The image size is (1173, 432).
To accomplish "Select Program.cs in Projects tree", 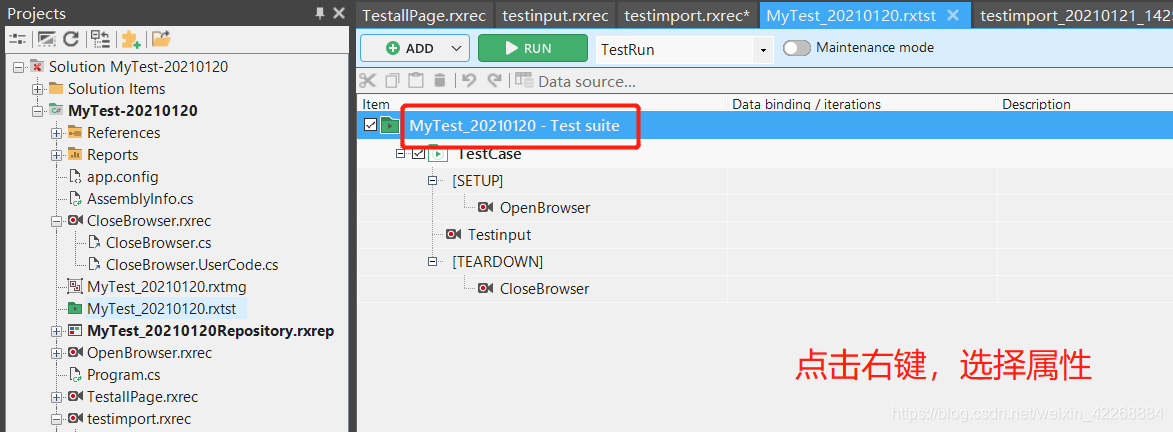I will point(123,374).
